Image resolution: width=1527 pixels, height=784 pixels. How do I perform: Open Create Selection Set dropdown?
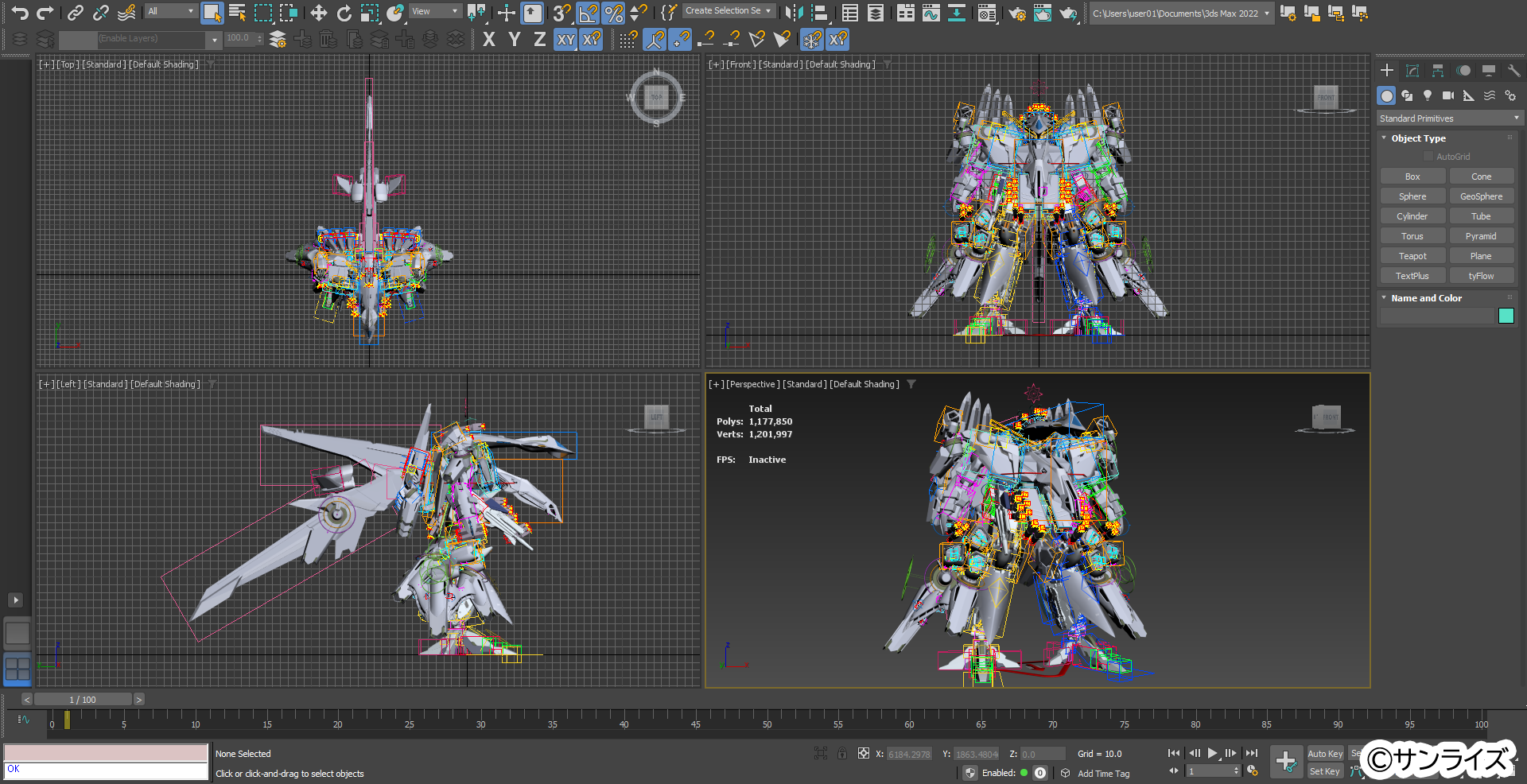729,11
